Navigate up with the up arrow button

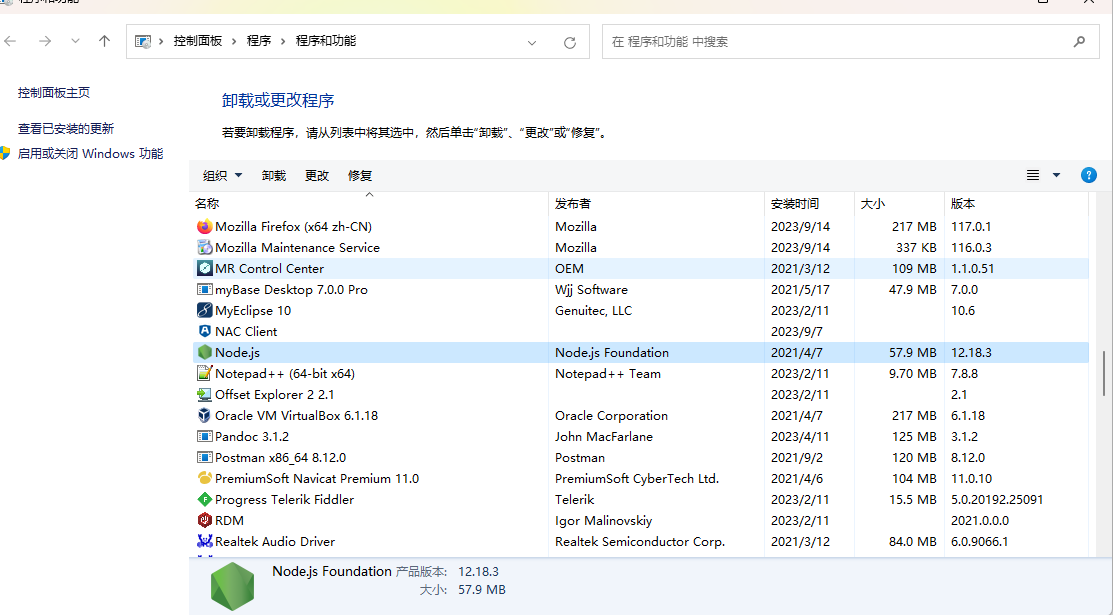click(104, 41)
